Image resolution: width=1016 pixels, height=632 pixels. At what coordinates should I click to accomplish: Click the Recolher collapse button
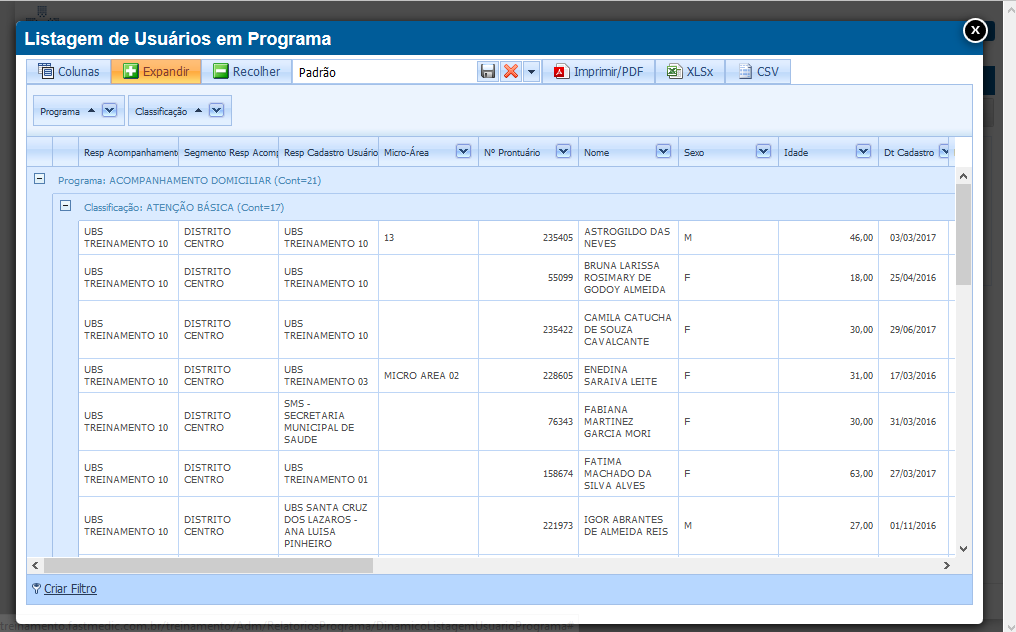point(247,71)
